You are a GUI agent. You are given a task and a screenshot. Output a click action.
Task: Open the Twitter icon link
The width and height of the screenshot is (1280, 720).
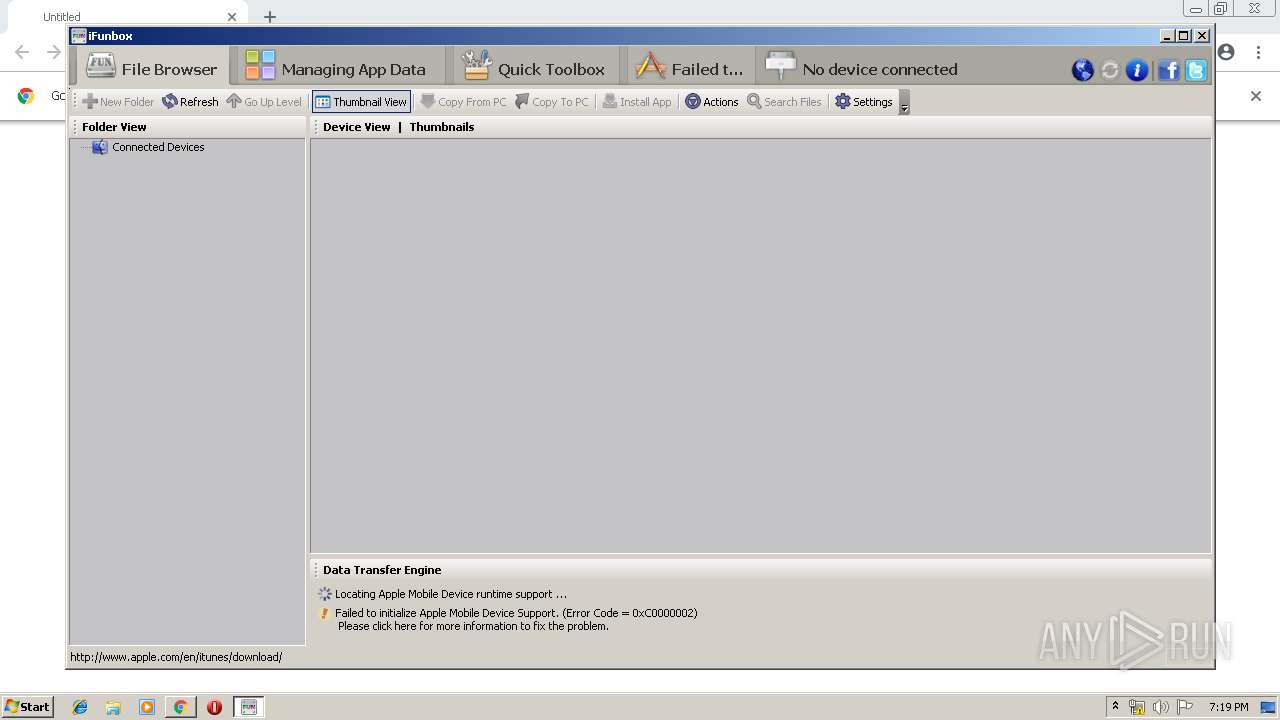tap(1195, 70)
